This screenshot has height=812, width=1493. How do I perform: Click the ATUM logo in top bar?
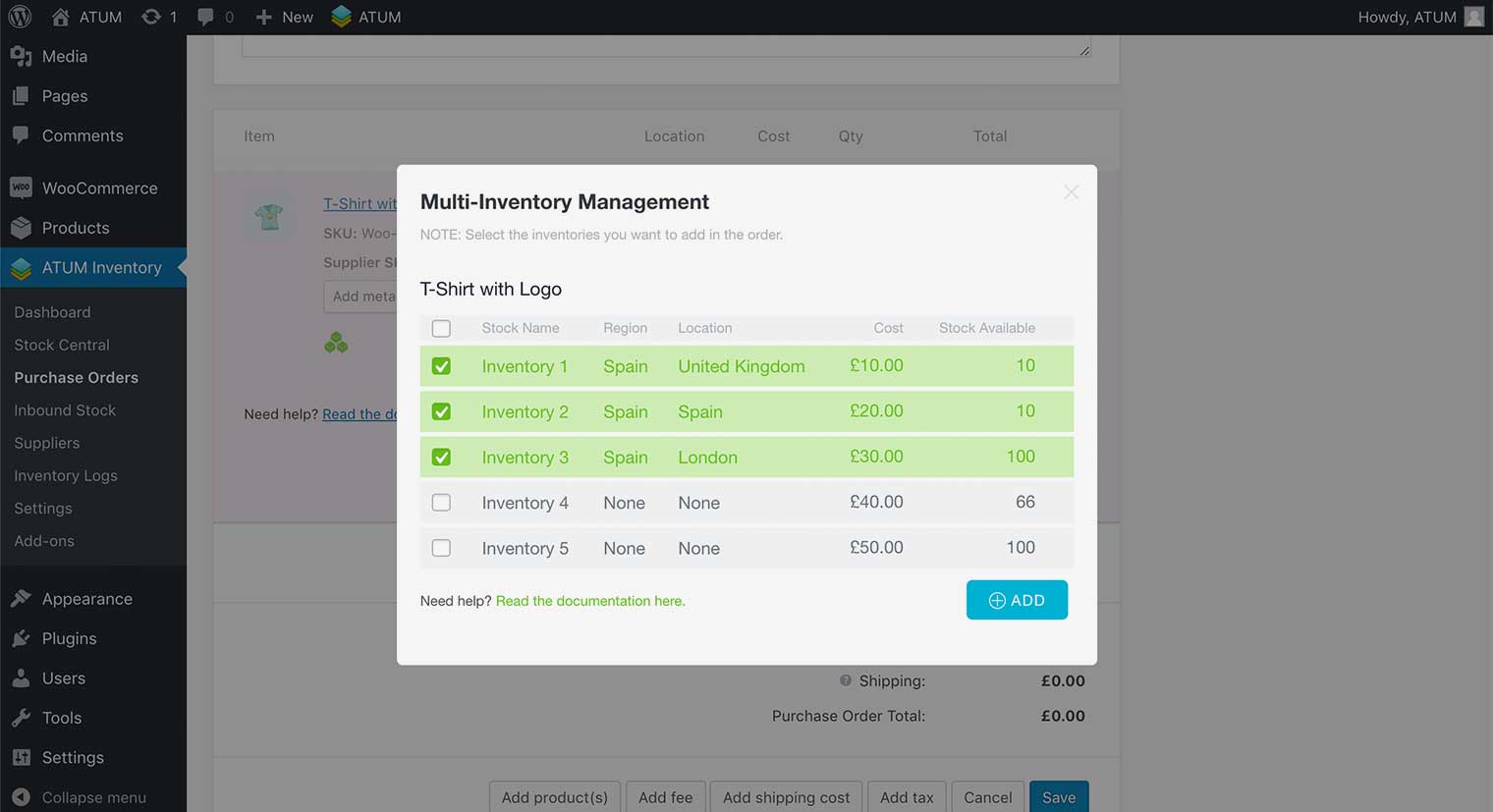click(x=342, y=17)
